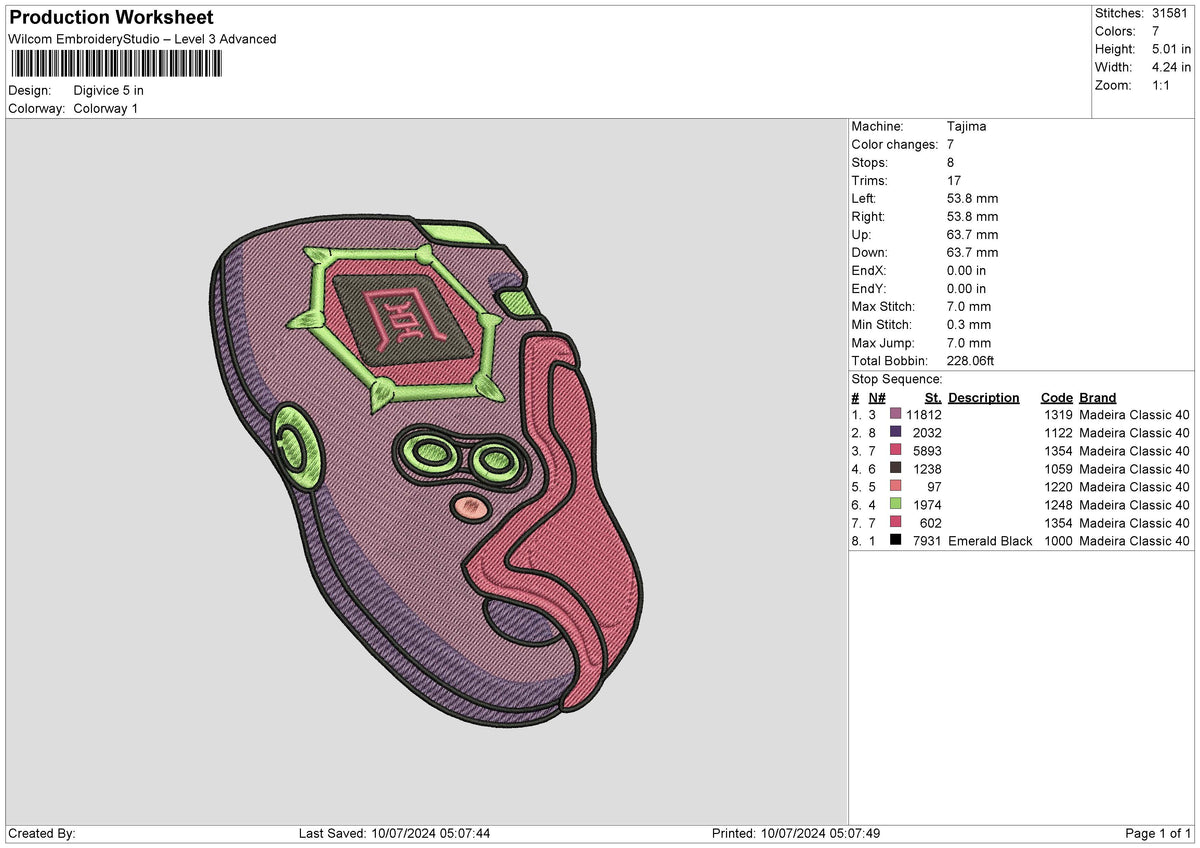Click the 'Color changes:' label
Screen dimensions: 1200x848
click(x=895, y=145)
